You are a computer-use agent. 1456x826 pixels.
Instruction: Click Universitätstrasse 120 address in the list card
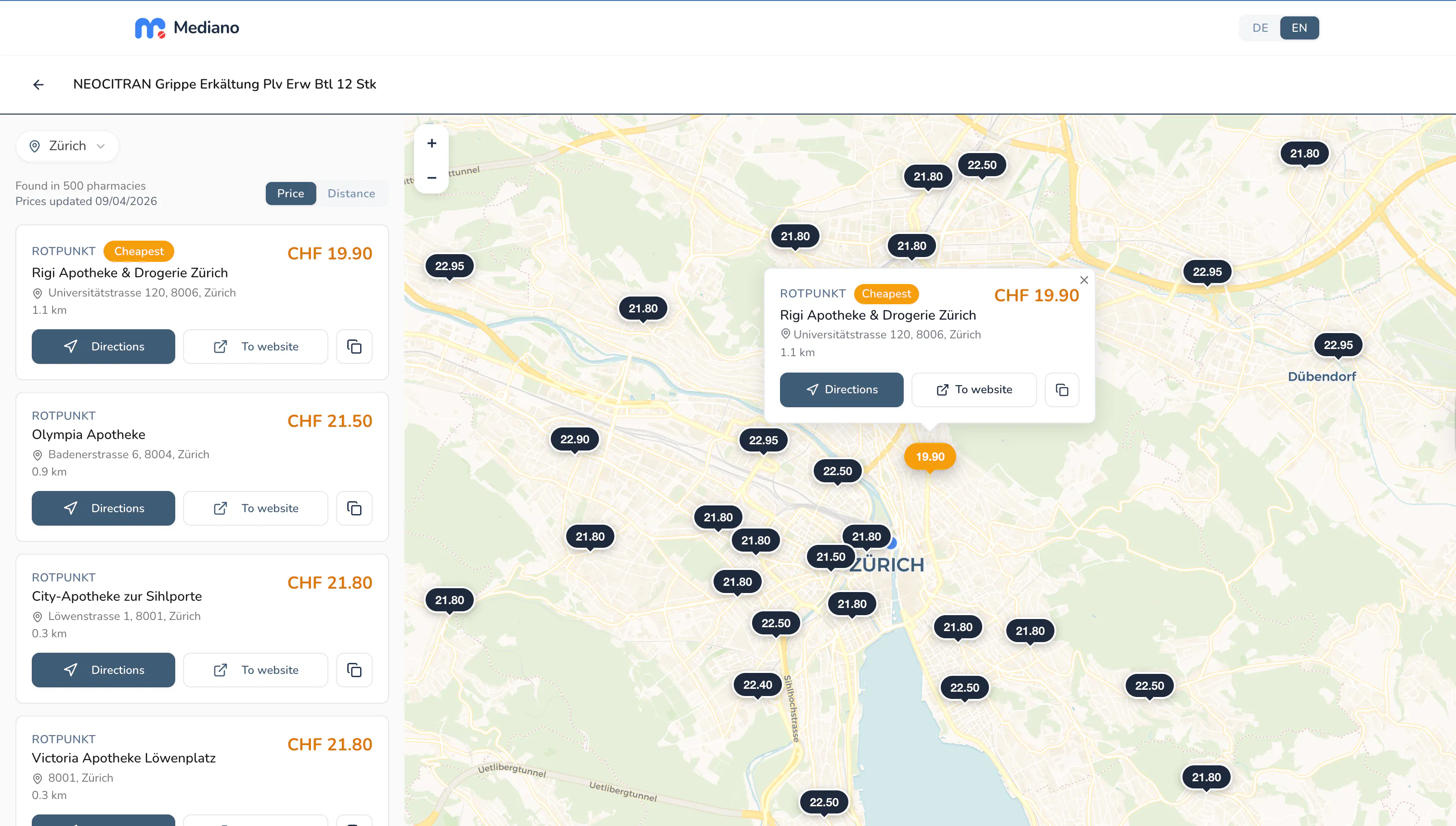[x=142, y=293]
